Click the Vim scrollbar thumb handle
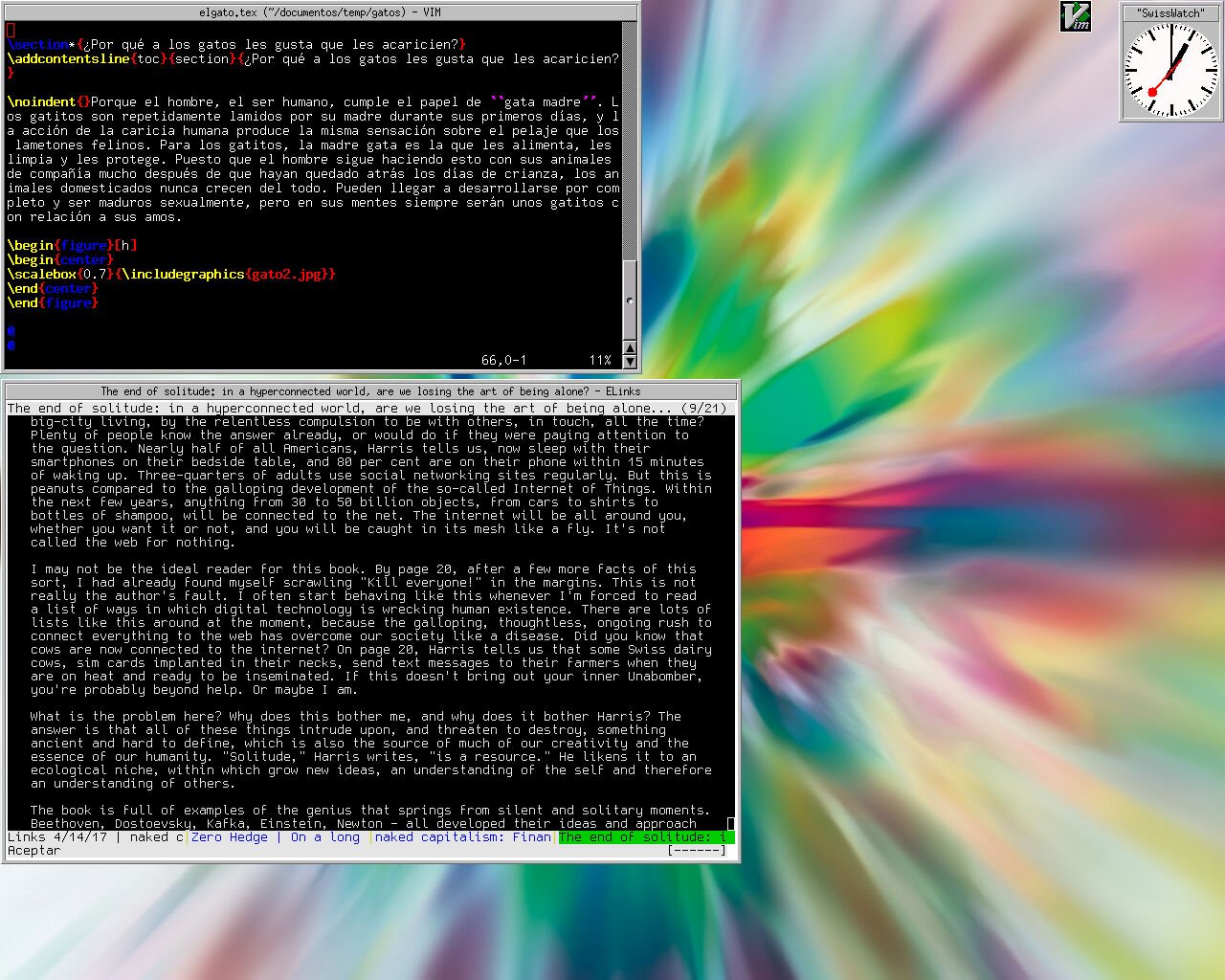 click(x=629, y=299)
